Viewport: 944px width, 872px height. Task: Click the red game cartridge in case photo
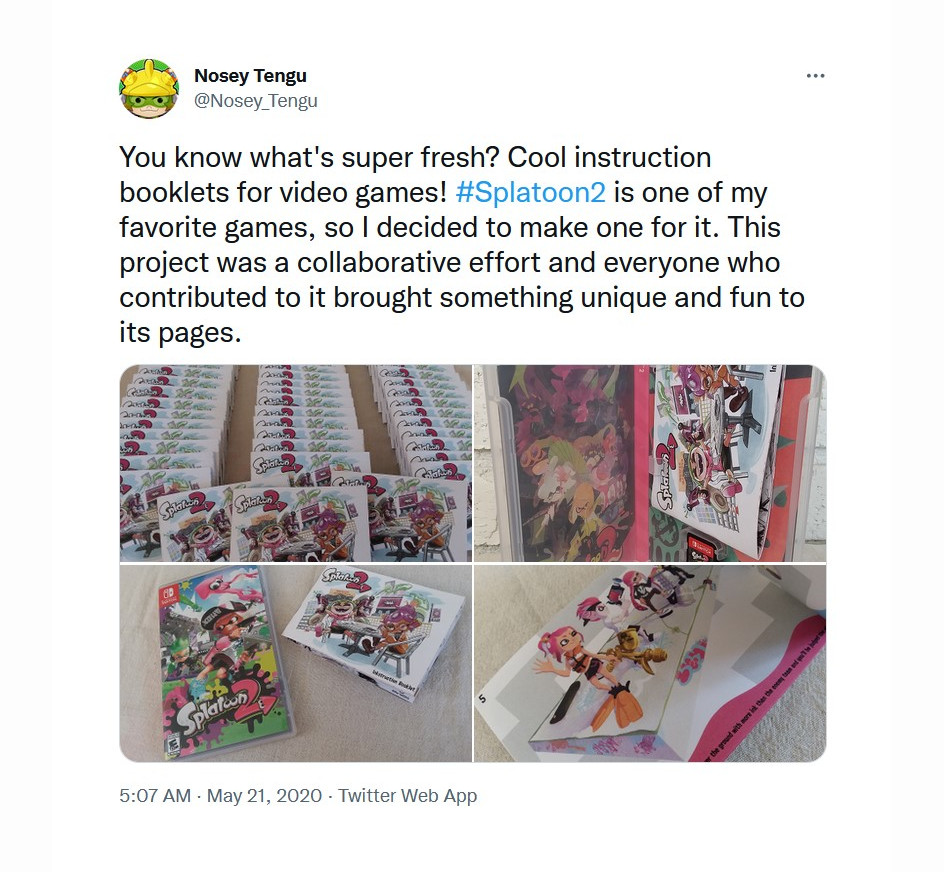pyautogui.click(x=699, y=548)
